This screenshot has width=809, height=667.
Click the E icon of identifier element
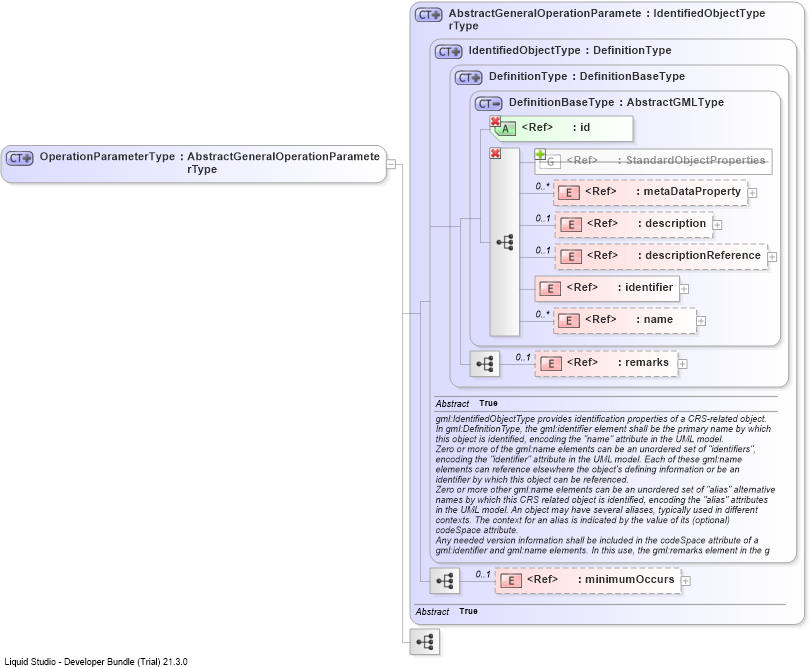(550, 289)
